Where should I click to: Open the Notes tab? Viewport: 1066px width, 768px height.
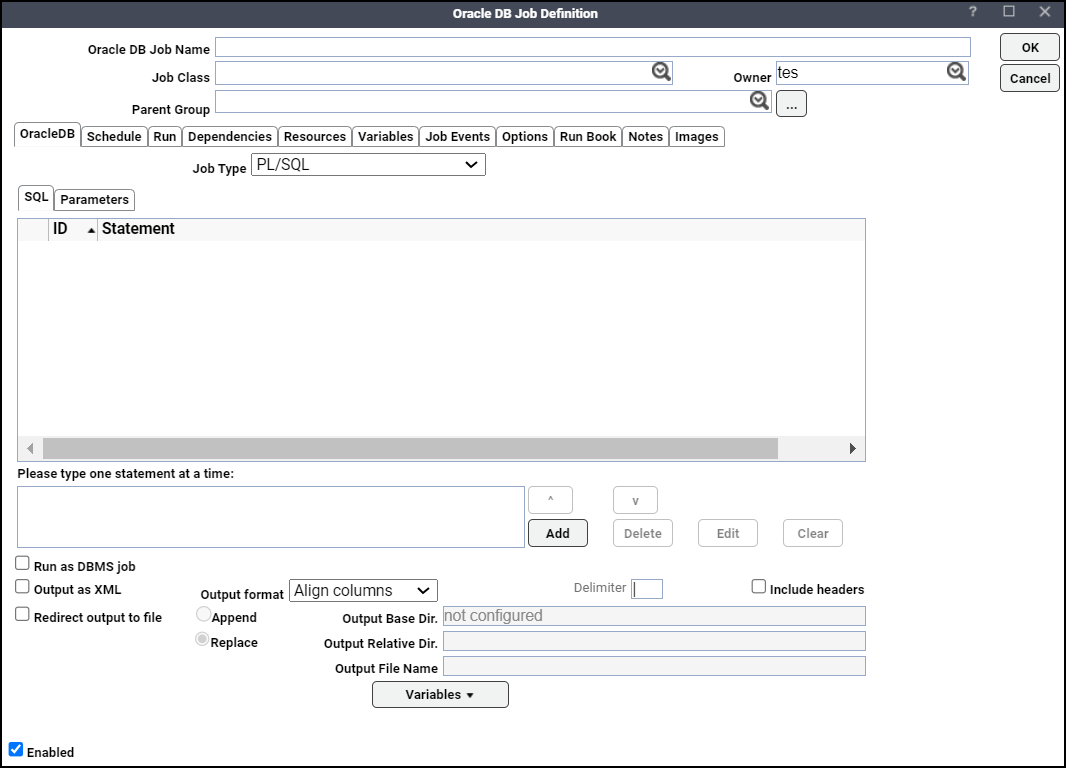pos(645,137)
